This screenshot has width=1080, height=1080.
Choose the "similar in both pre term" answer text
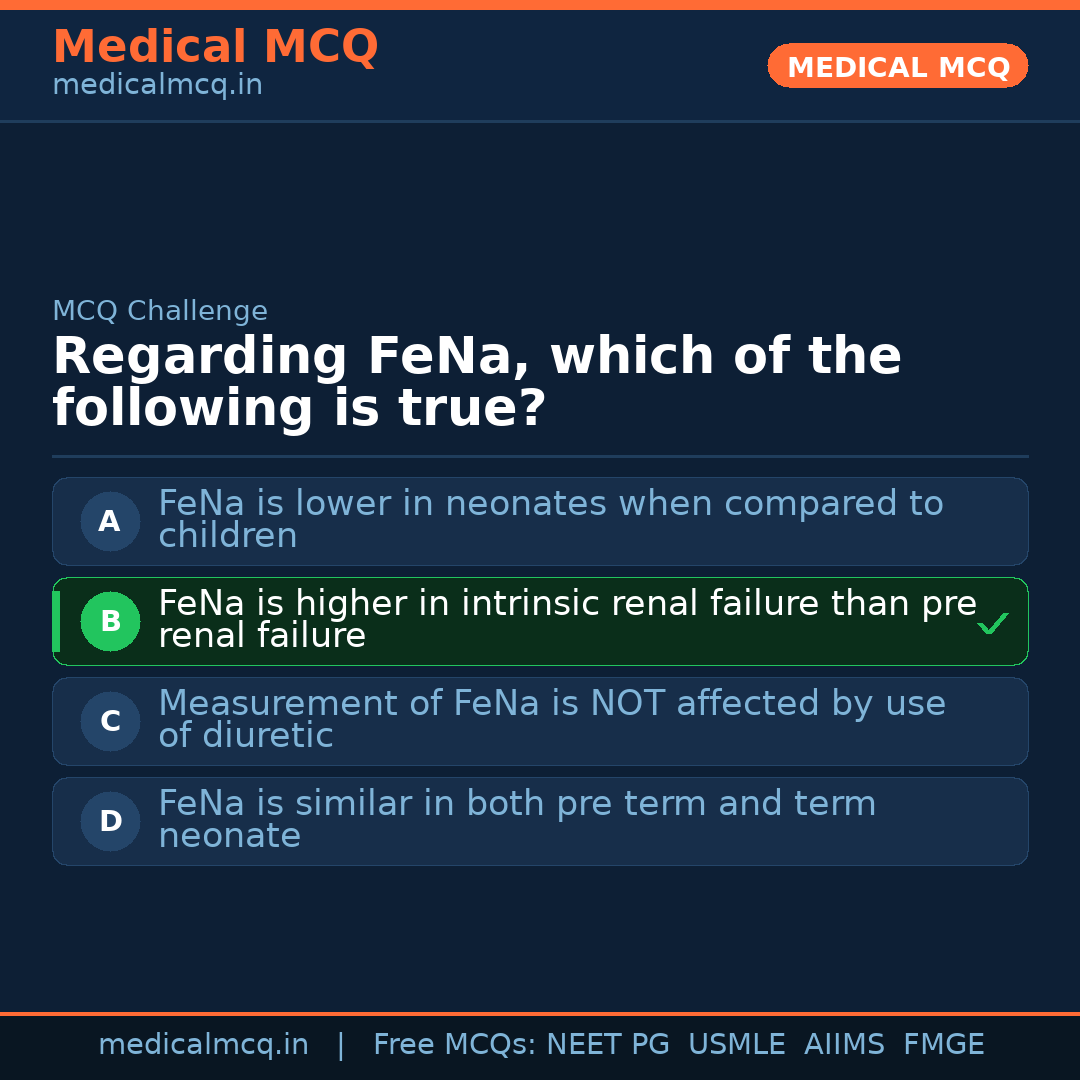(x=516, y=819)
